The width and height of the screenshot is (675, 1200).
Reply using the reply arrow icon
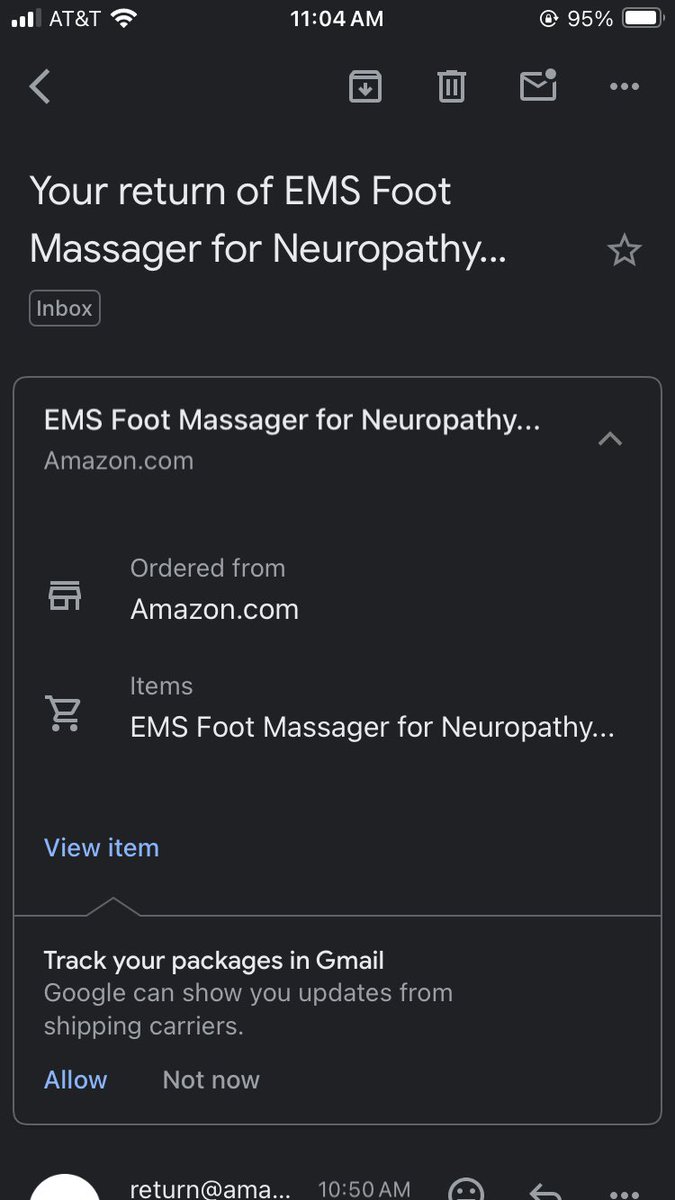pos(543,1191)
